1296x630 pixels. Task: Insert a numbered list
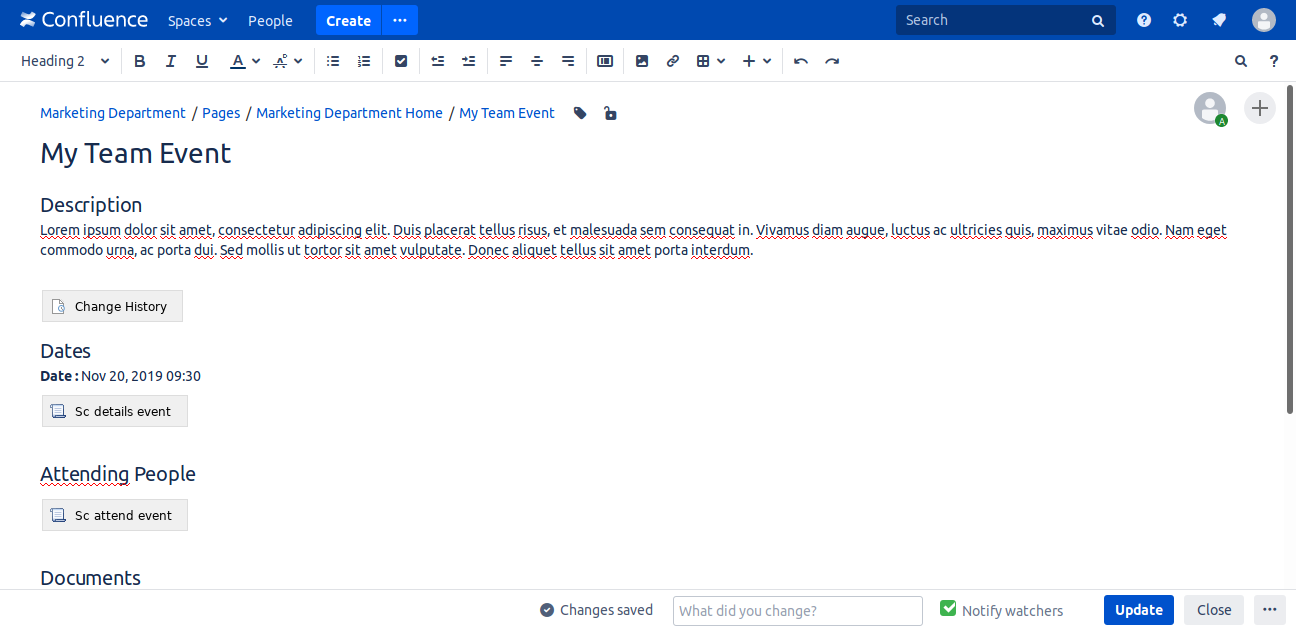coord(364,61)
